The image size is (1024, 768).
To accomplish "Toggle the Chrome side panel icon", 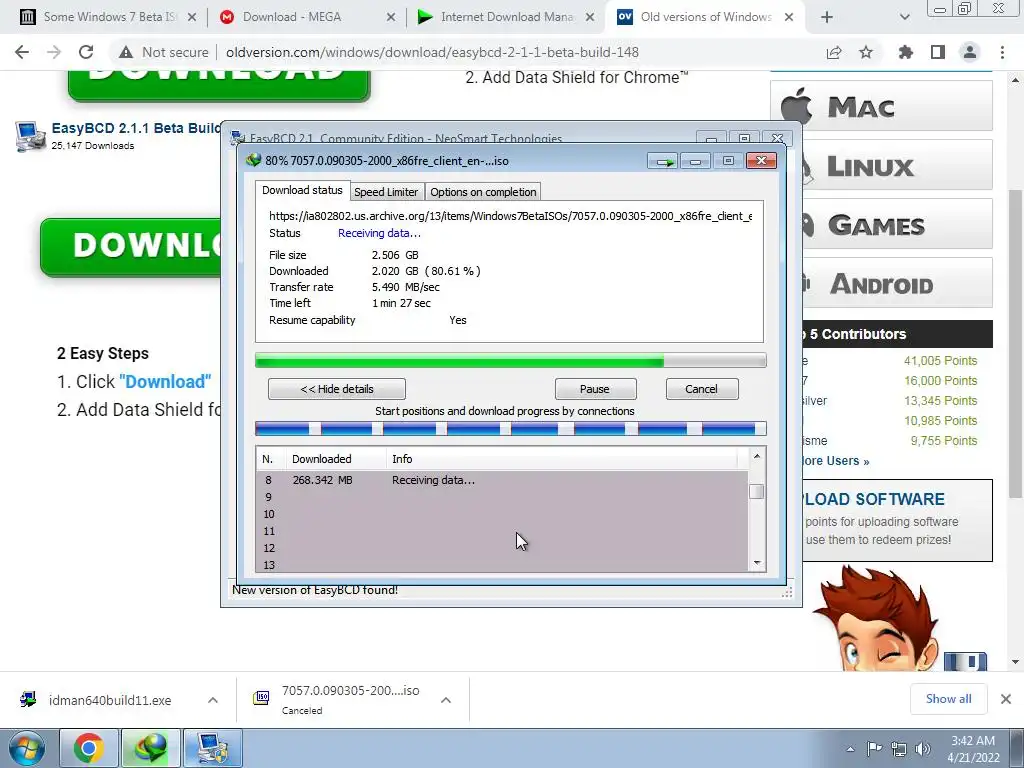I will [938, 52].
